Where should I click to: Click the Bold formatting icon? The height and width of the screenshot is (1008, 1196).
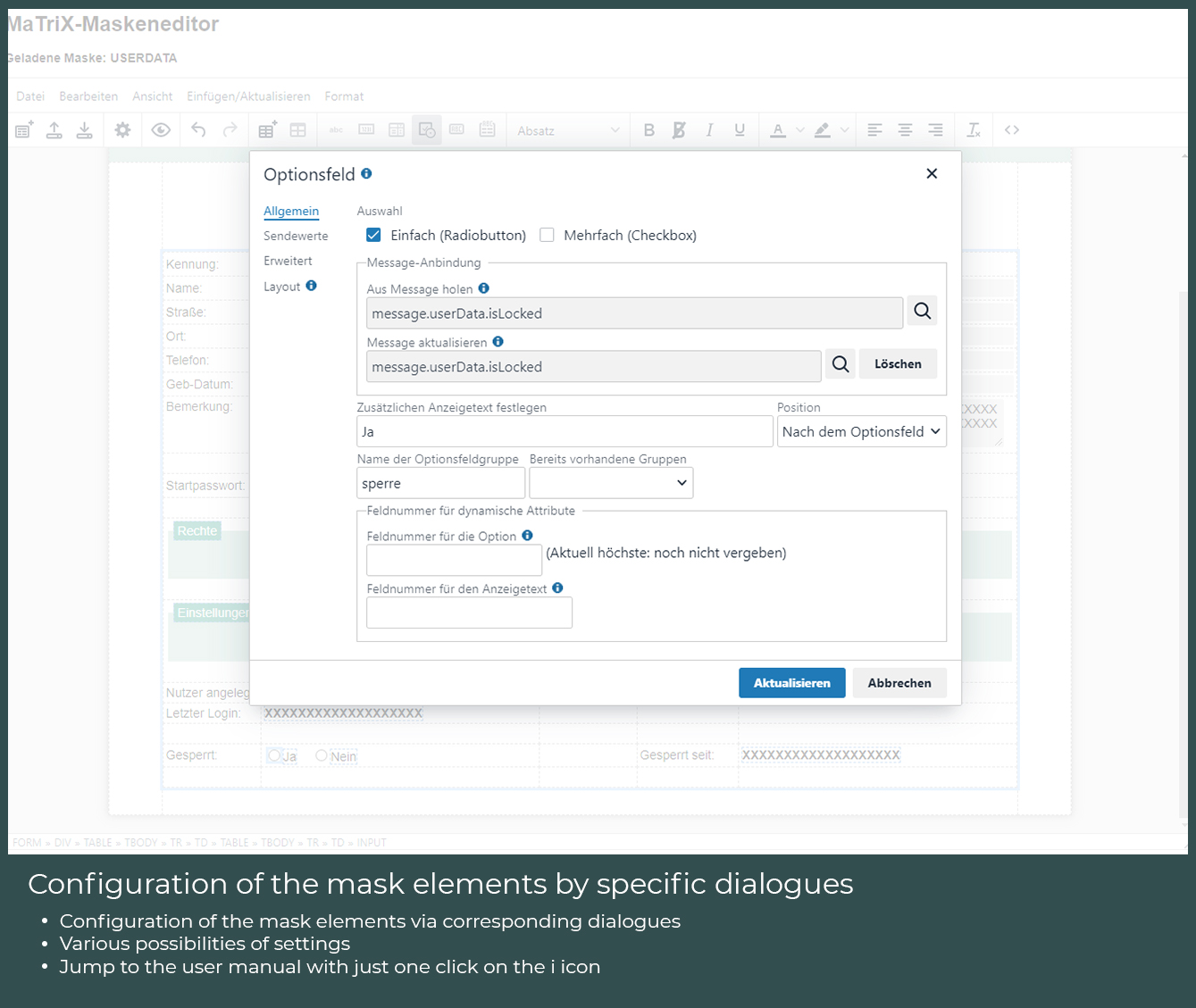click(x=649, y=130)
